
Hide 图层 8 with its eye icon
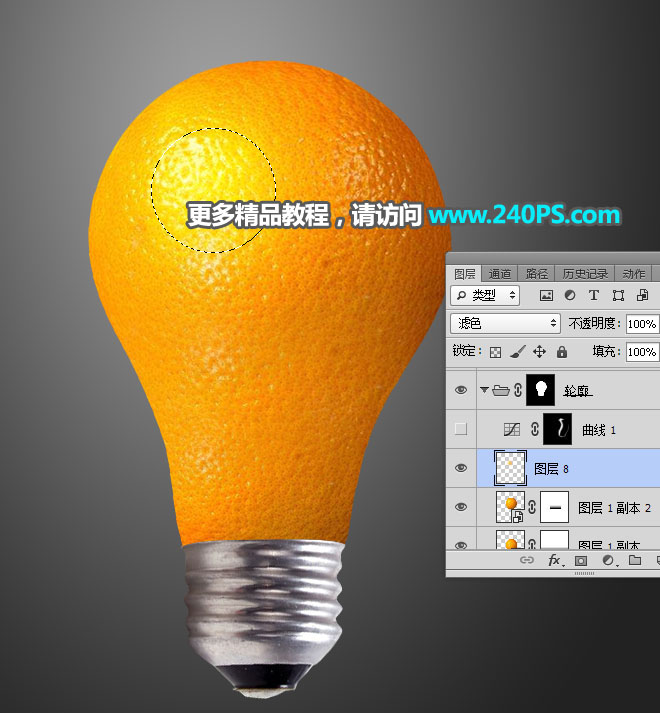pos(461,468)
